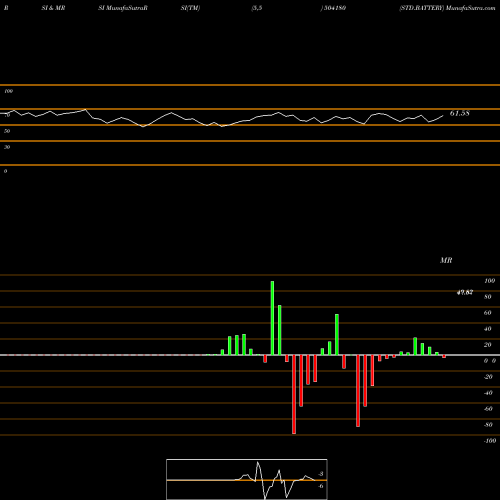Viewport: 500px width, 500px height.
Task: Click the 'SI & MR' header text
Action: 53,8
